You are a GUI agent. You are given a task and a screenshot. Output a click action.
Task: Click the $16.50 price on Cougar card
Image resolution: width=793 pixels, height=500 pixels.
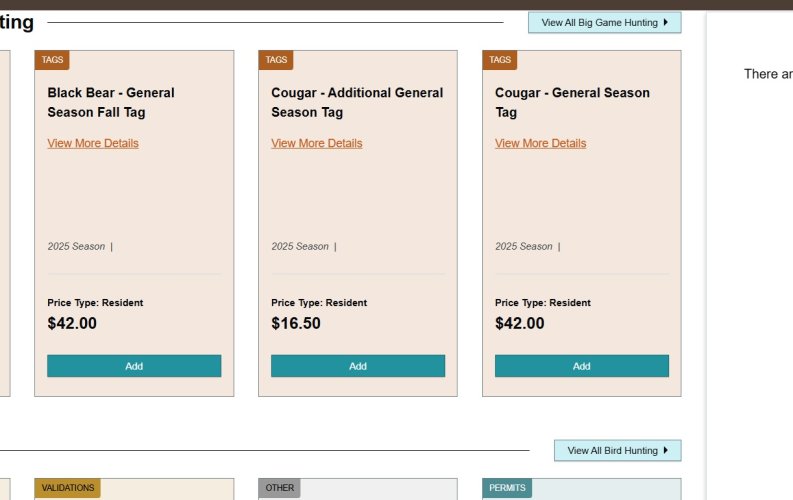(x=296, y=323)
